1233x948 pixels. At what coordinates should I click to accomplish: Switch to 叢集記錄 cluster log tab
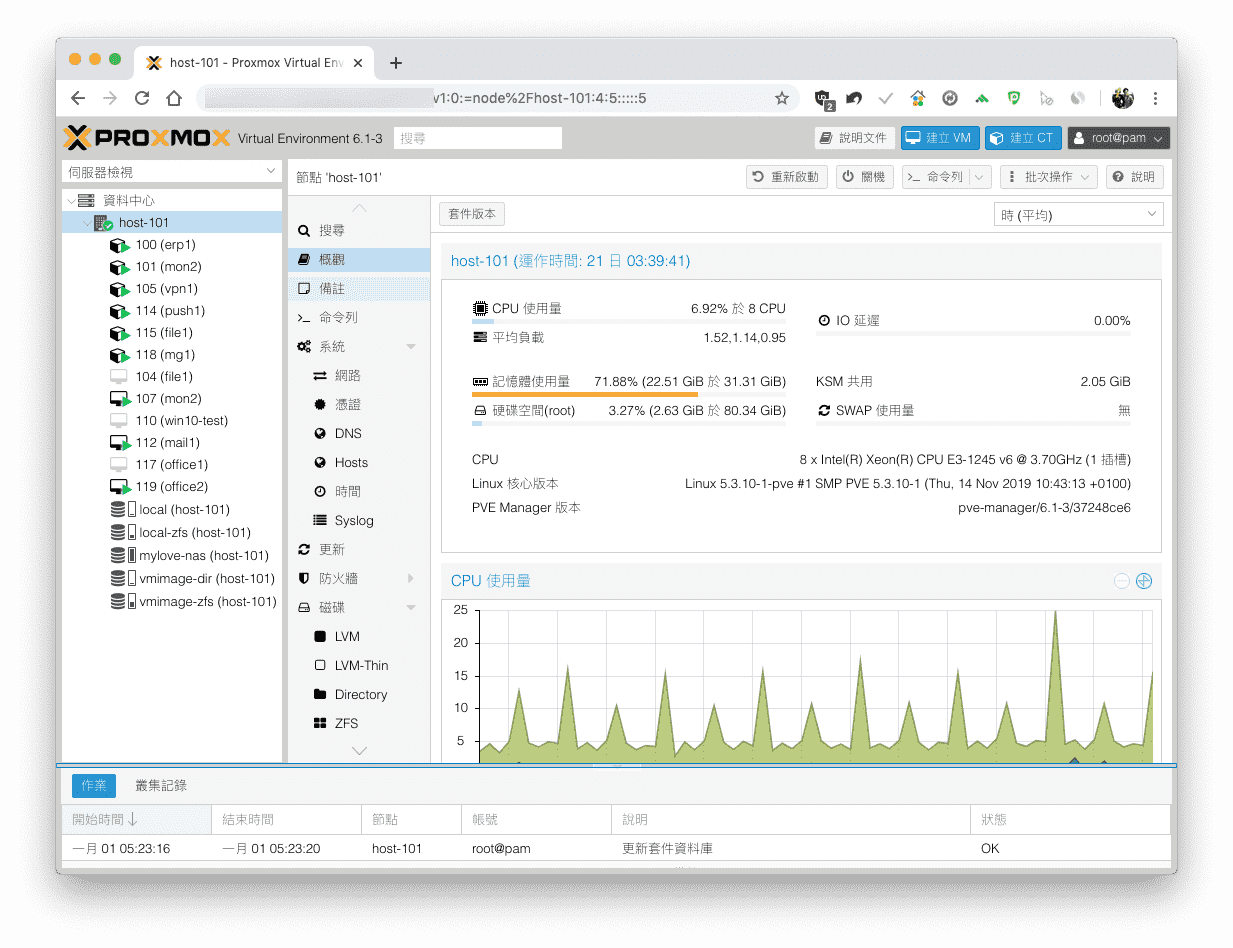click(161, 786)
